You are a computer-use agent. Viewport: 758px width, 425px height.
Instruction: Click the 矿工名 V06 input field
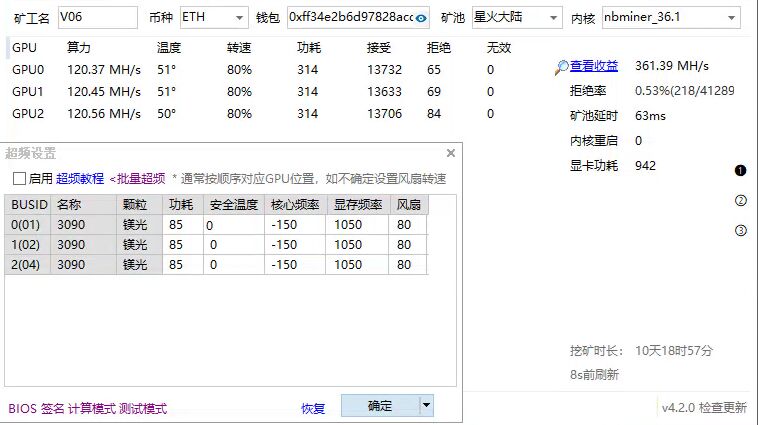98,17
